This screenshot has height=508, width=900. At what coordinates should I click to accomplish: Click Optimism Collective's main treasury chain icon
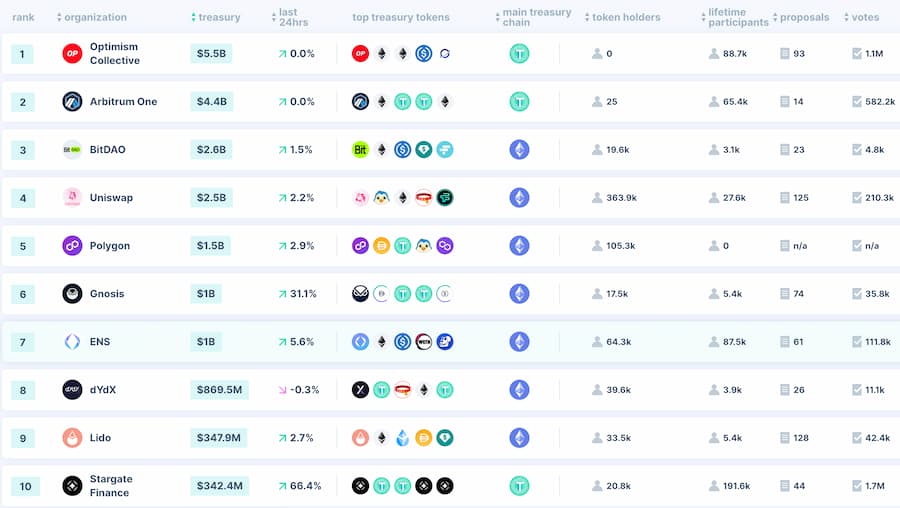tap(519, 53)
